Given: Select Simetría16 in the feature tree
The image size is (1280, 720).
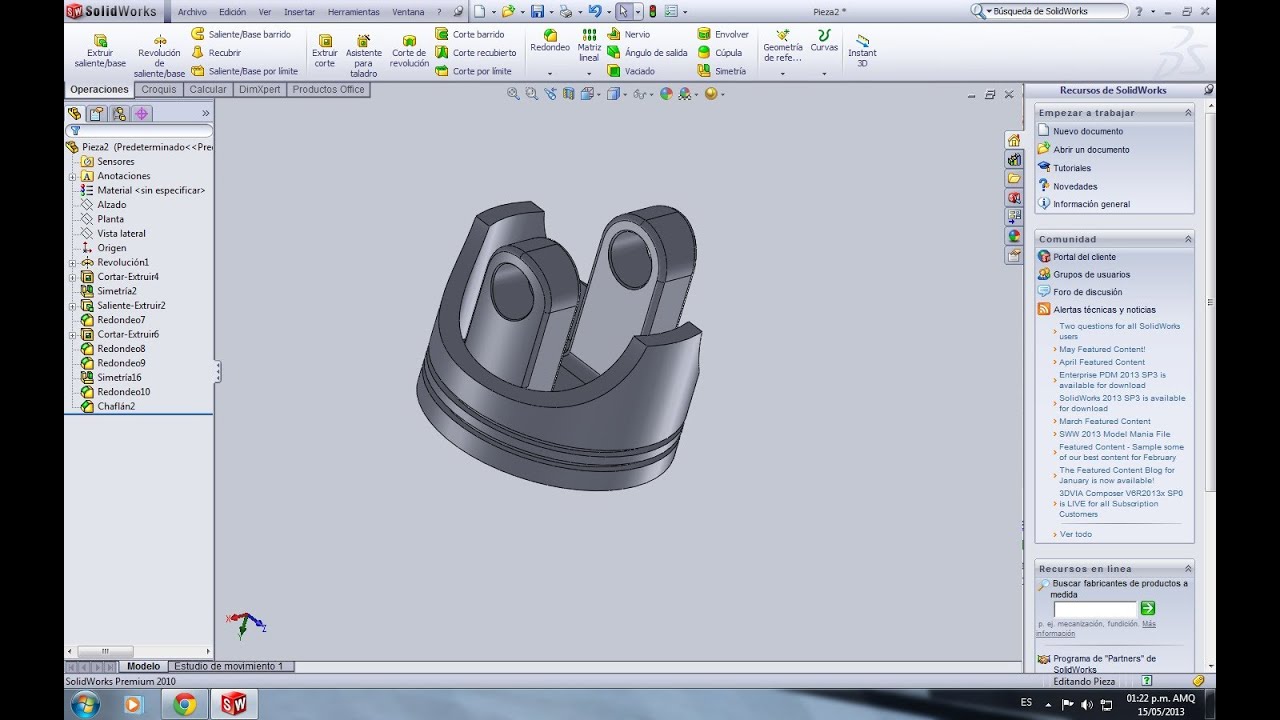Looking at the screenshot, I should 119,378.
